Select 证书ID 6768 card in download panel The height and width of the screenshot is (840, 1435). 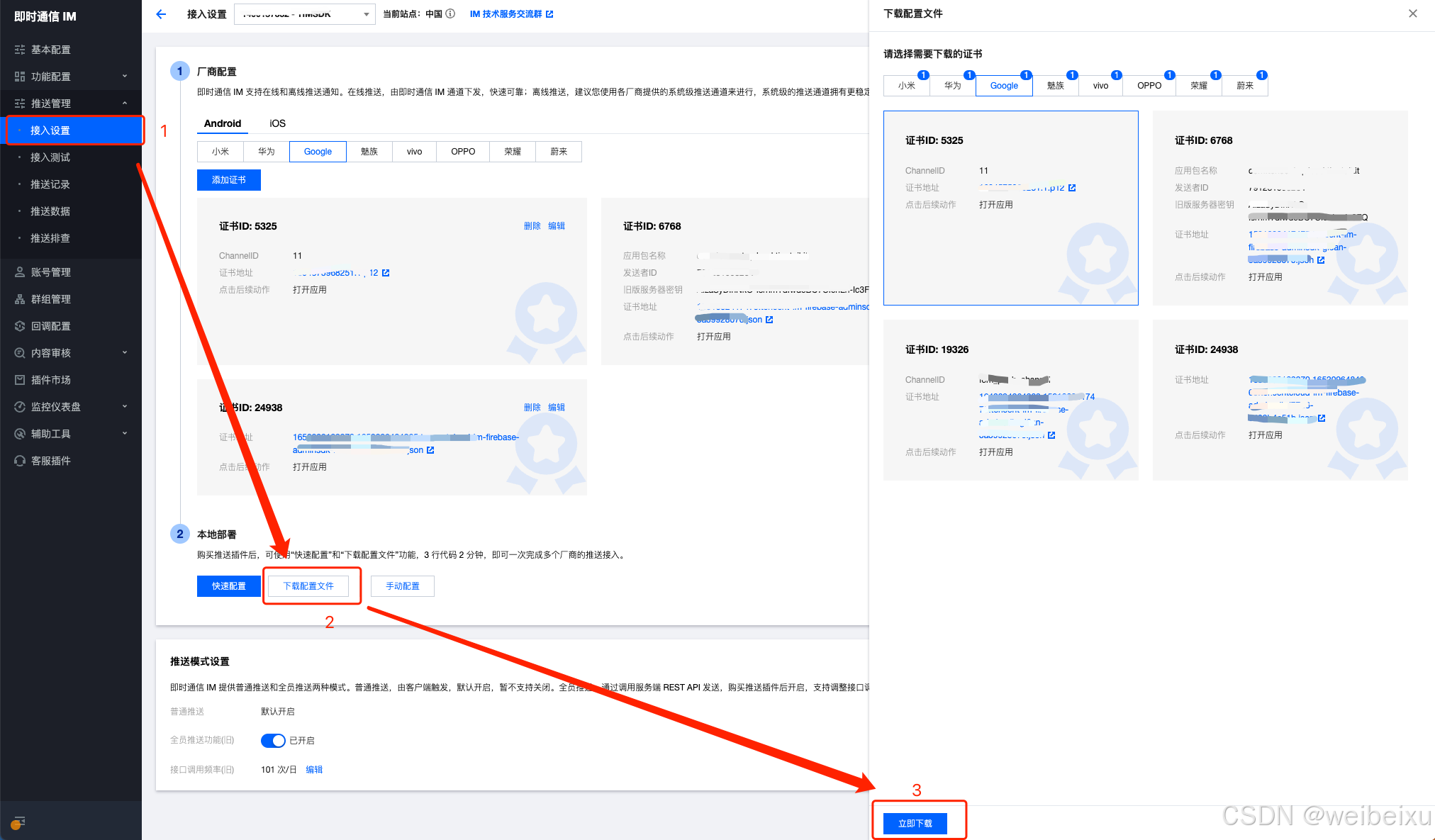coord(1280,208)
